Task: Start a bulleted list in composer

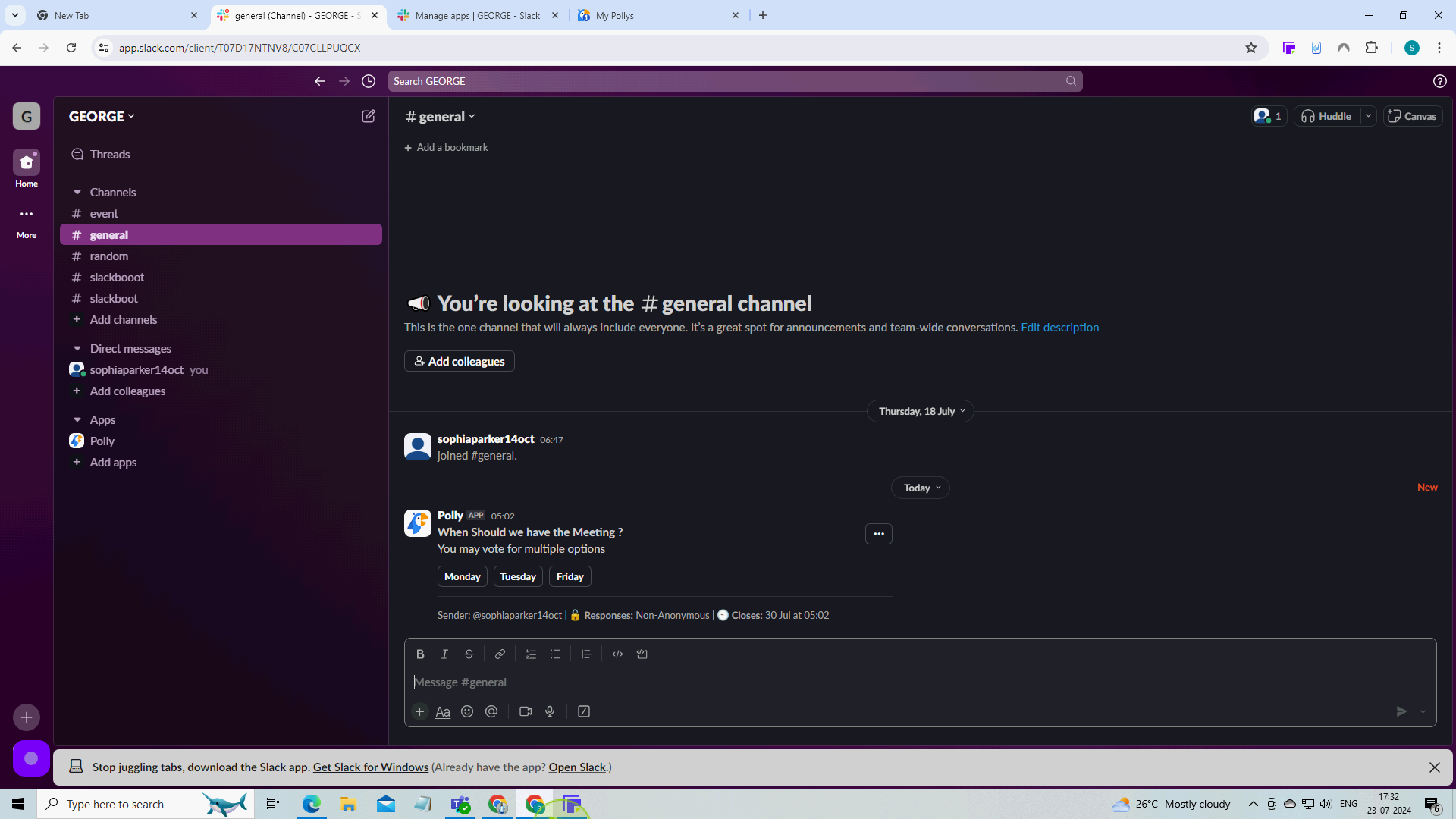Action: 555,654
